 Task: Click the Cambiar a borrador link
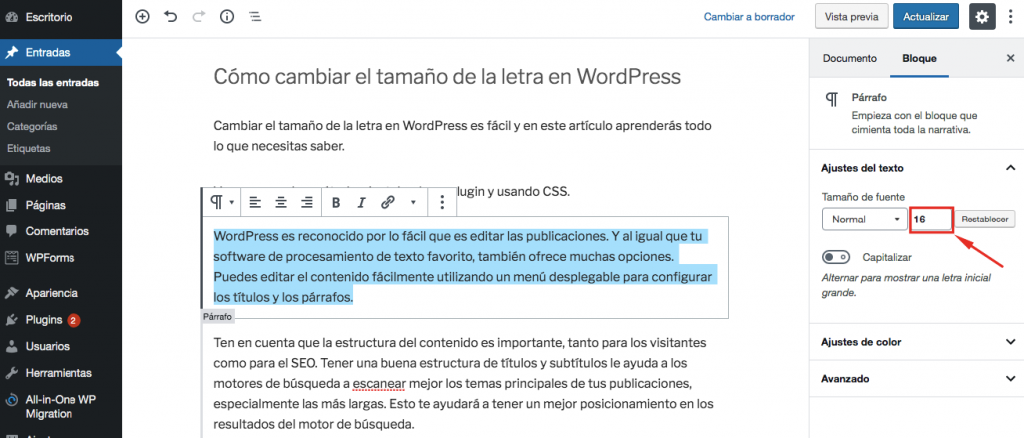click(x=749, y=17)
